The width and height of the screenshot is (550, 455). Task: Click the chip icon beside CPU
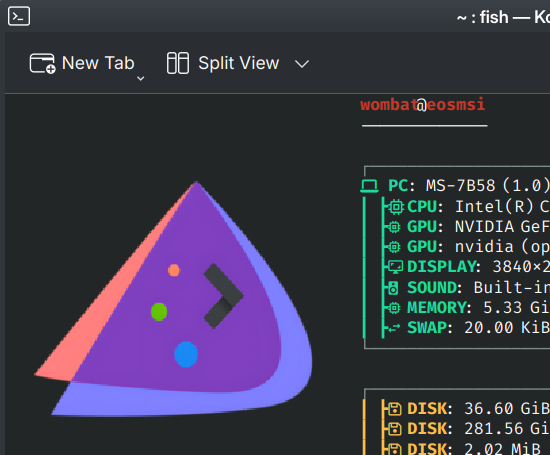pos(396,207)
